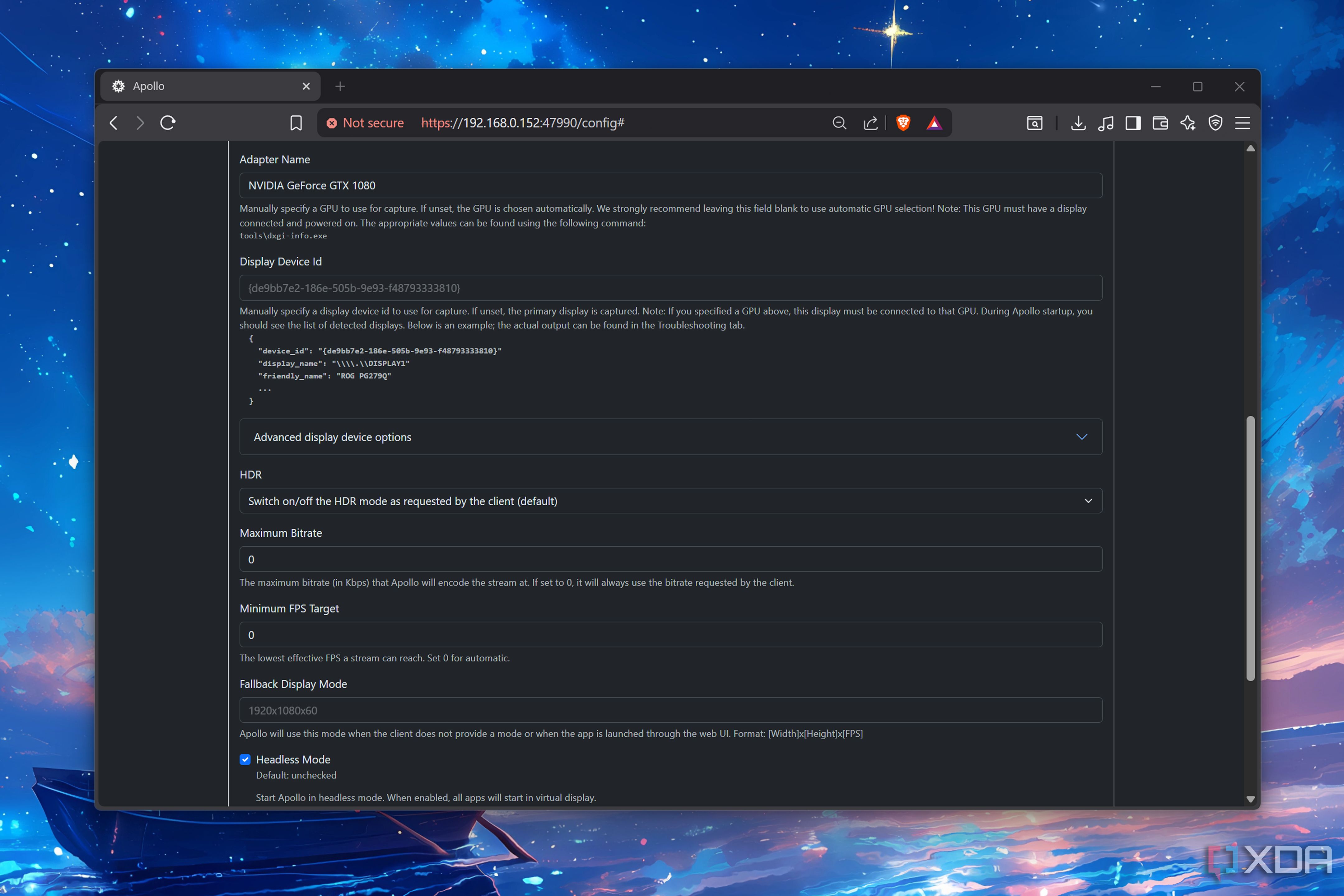Open the browser hamburger menu

point(1243,123)
